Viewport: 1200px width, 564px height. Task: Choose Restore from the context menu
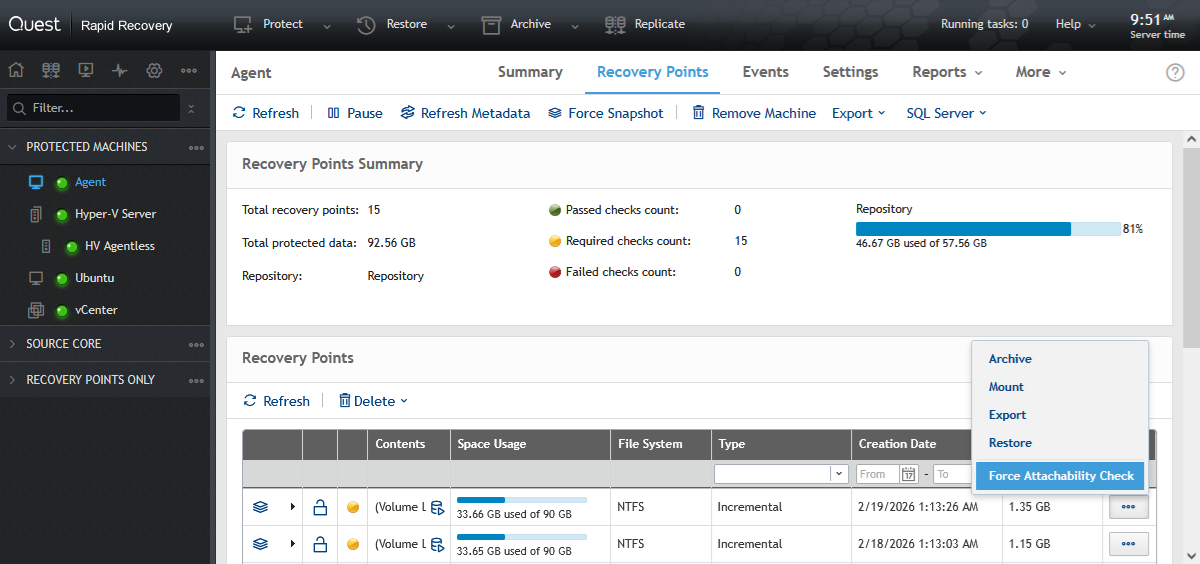[1010, 443]
